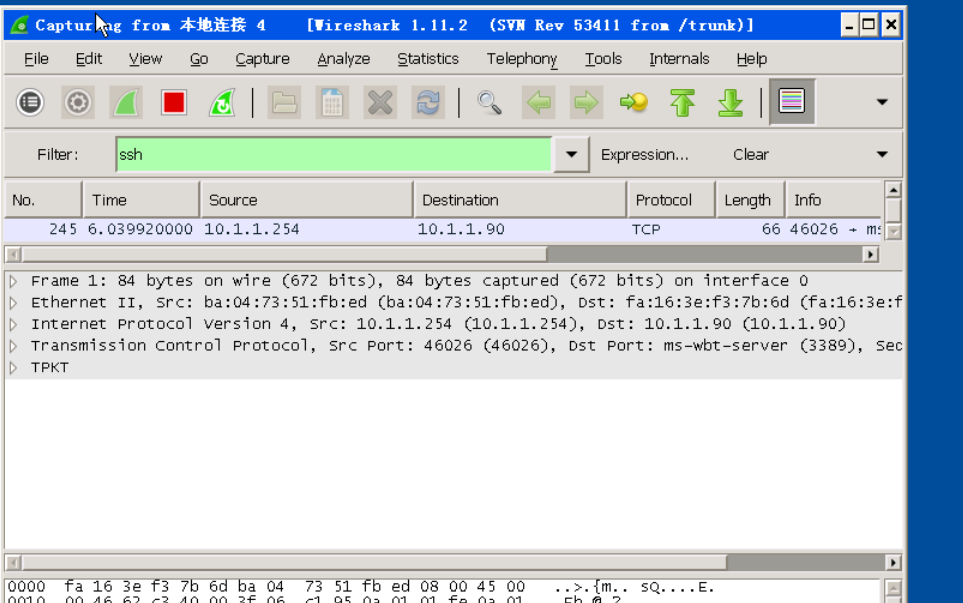Go back in packet history arrow

[539, 102]
